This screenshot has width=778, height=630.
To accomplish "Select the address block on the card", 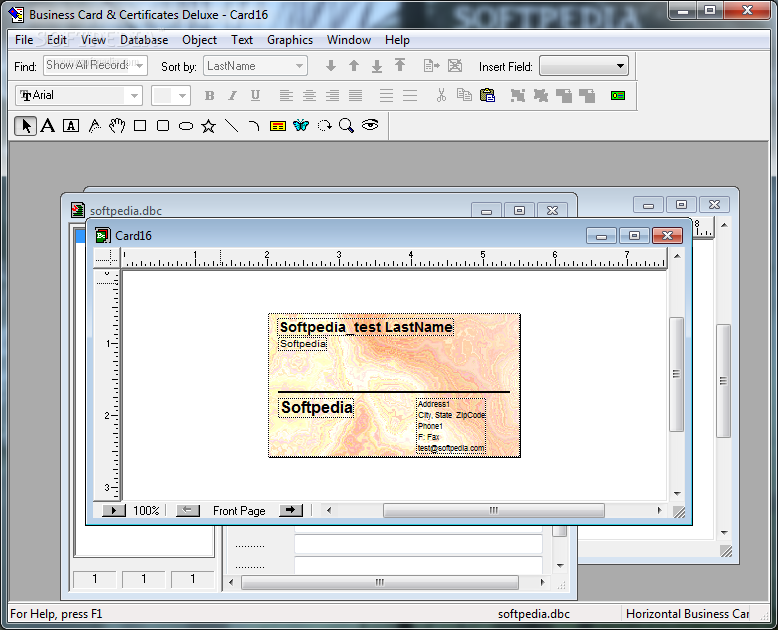I will pos(451,426).
